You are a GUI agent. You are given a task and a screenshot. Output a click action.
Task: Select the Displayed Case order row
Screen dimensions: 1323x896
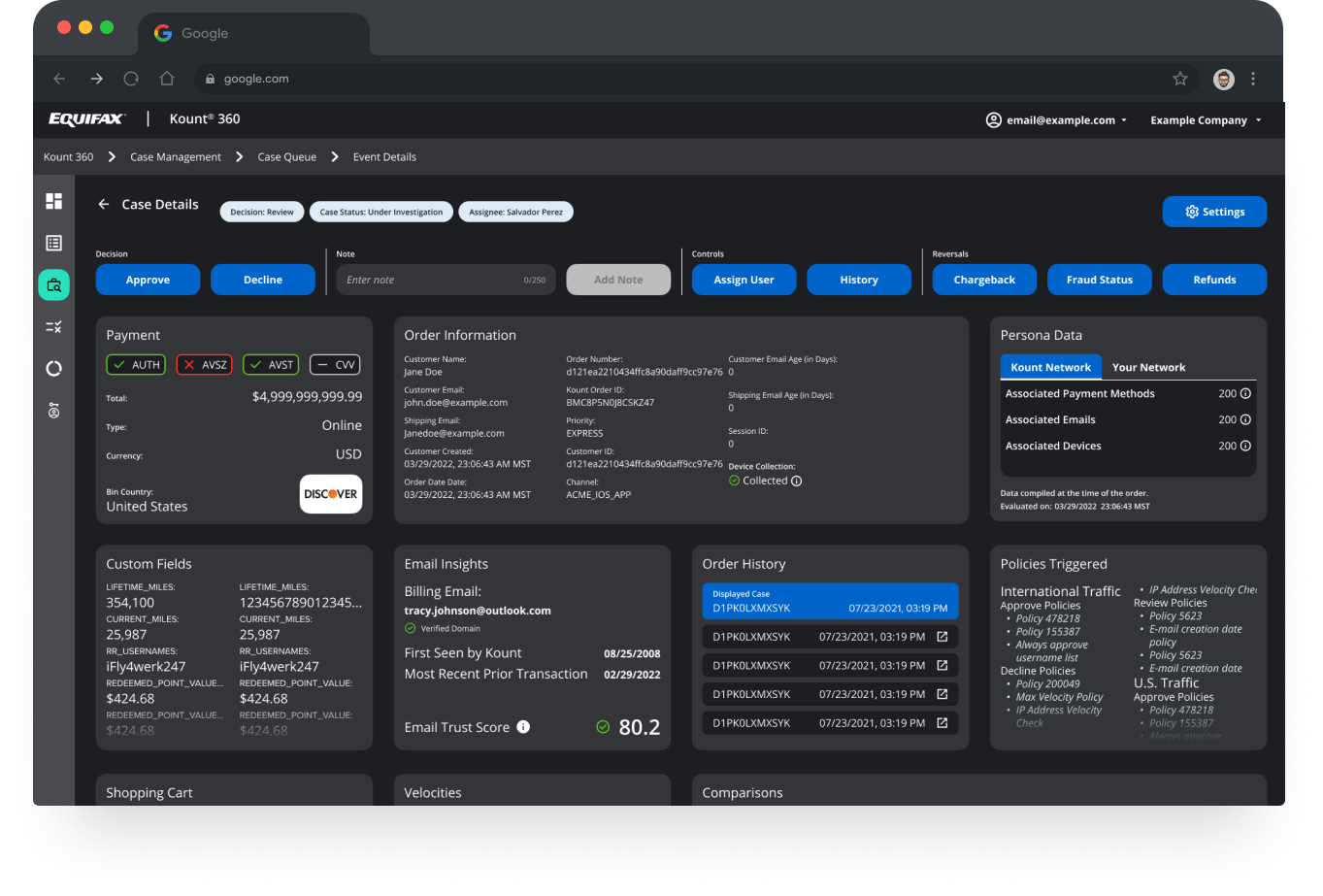pos(830,601)
